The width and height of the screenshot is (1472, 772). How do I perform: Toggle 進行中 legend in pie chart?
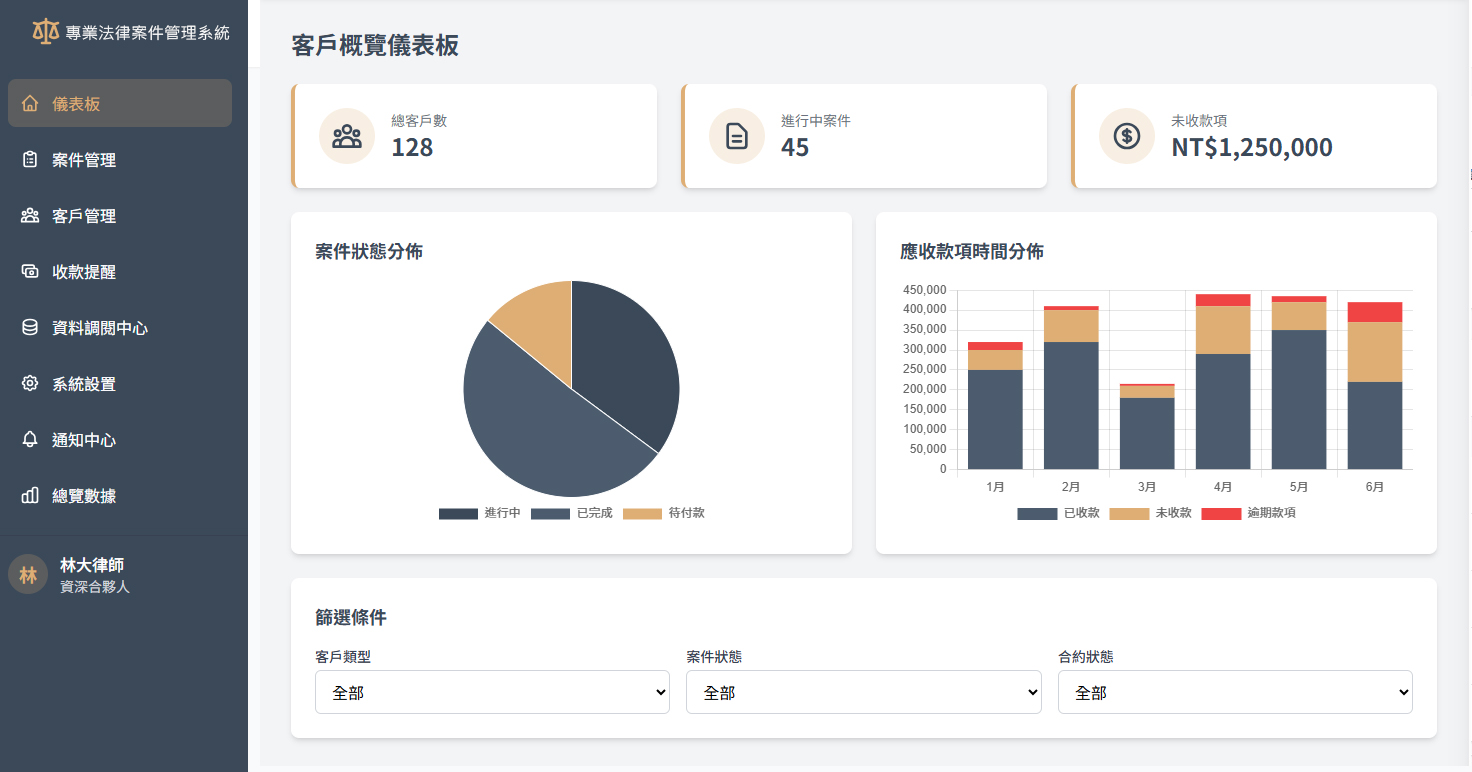tap(480, 513)
